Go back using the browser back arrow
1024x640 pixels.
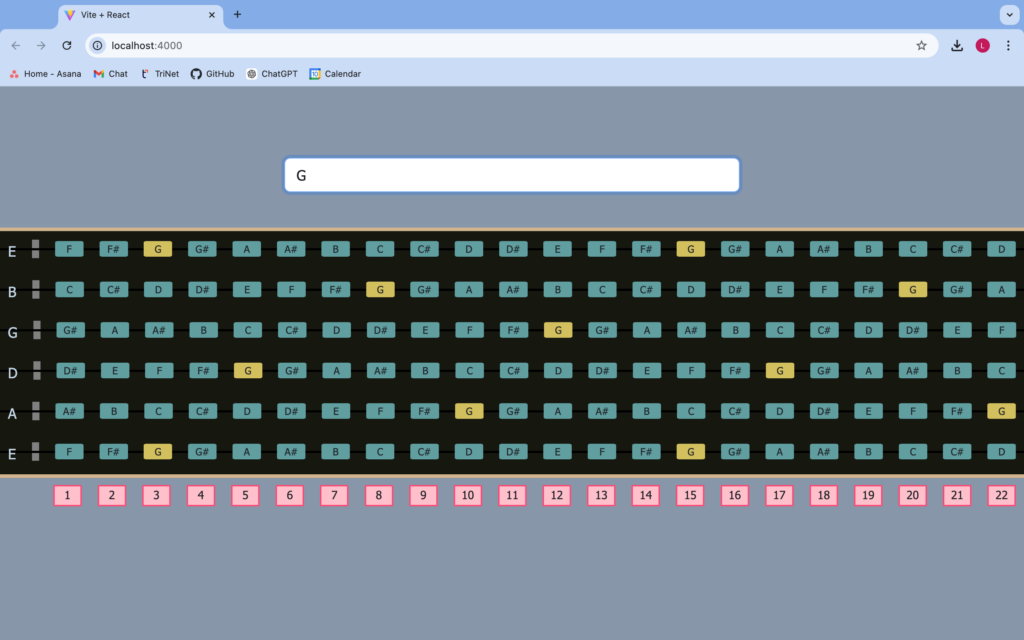pos(16,45)
